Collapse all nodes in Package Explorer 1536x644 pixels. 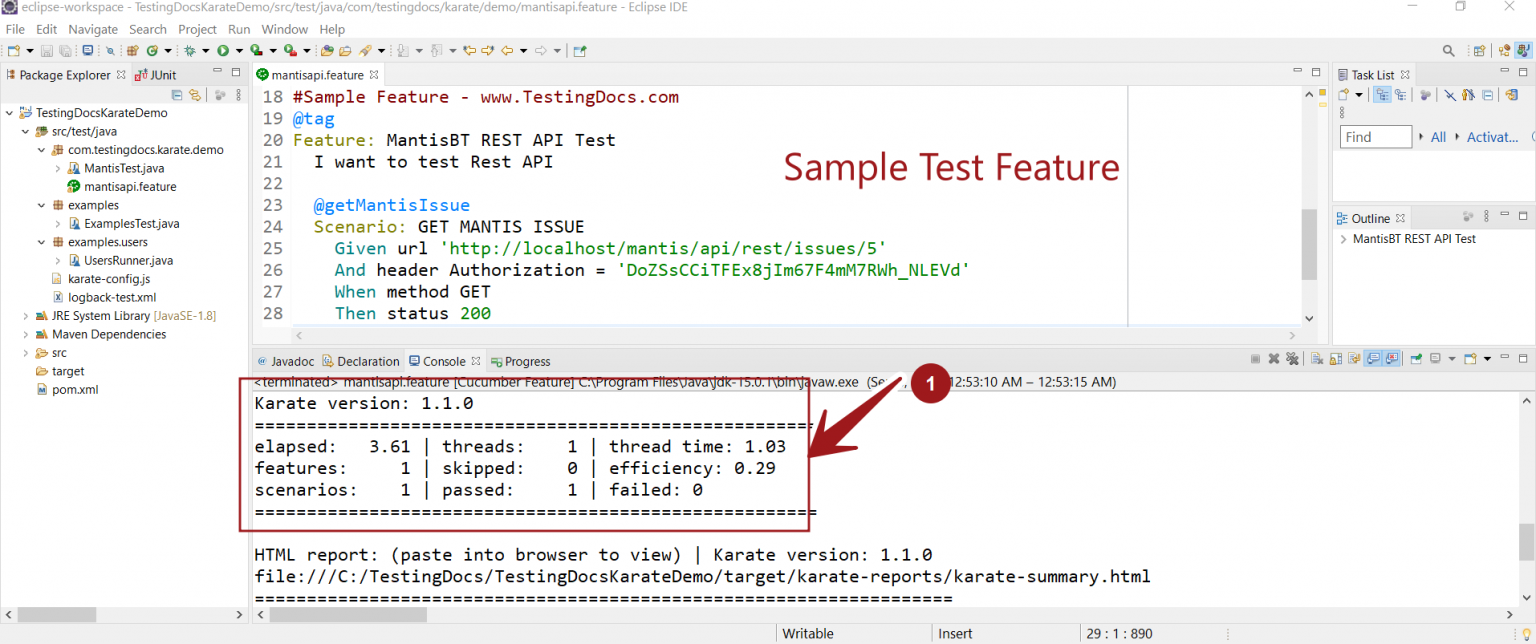[177, 94]
